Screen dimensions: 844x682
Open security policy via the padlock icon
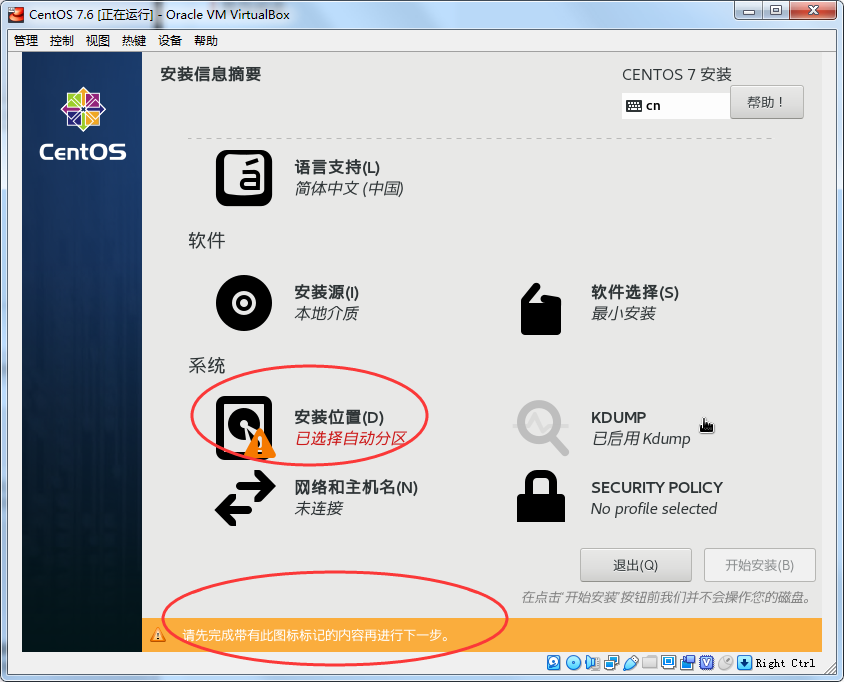[541, 496]
